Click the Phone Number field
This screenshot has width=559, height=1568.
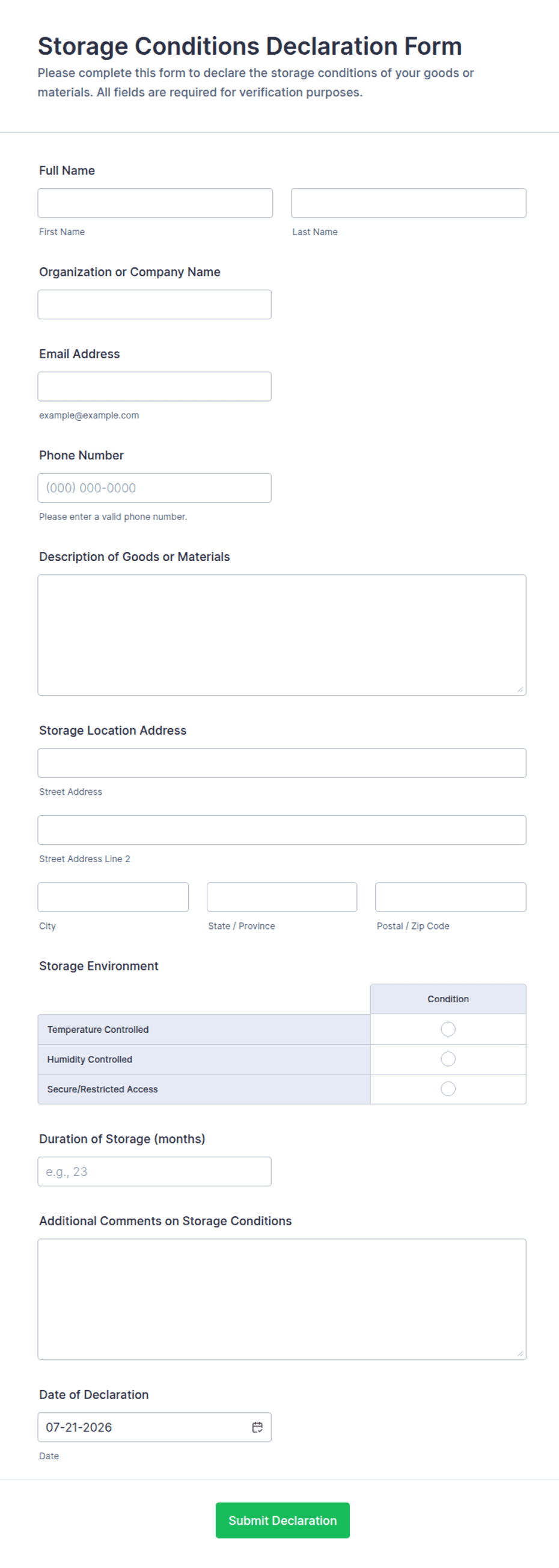(x=154, y=488)
